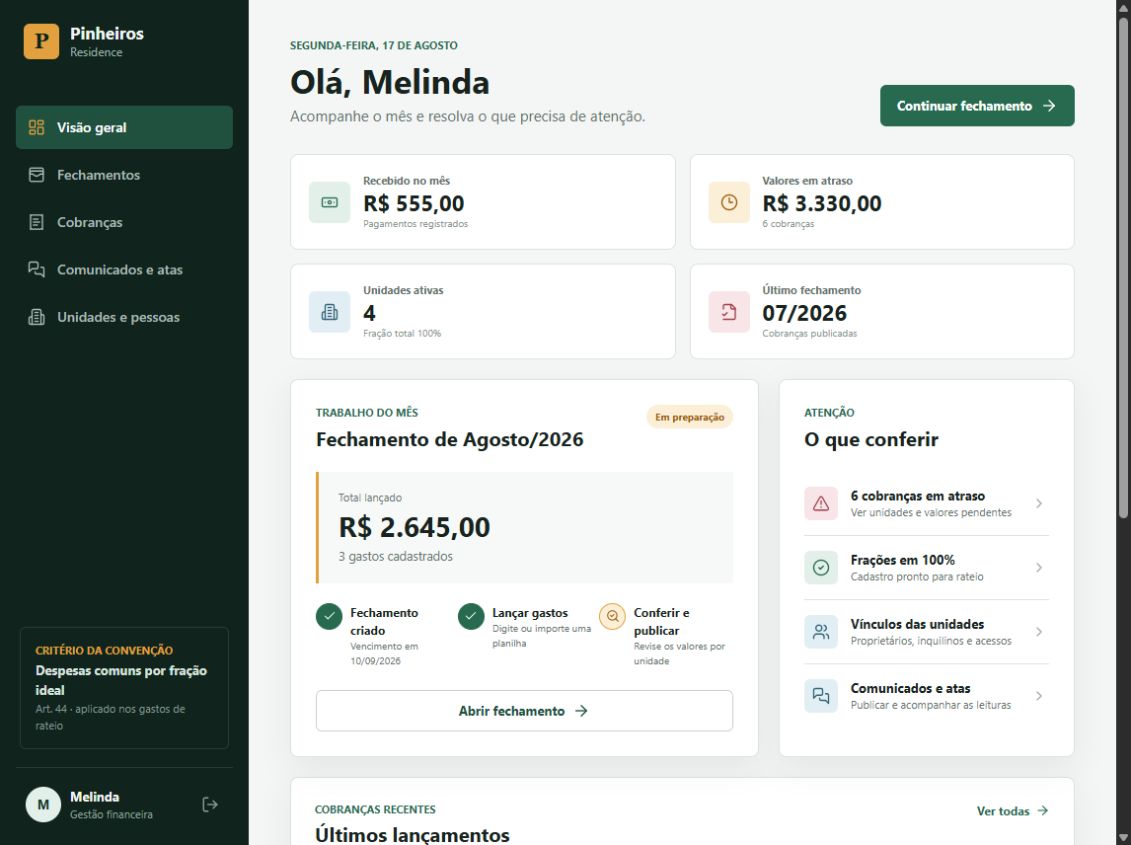Open the Frações em 100% chevron
1131x845 pixels.
coord(1039,568)
